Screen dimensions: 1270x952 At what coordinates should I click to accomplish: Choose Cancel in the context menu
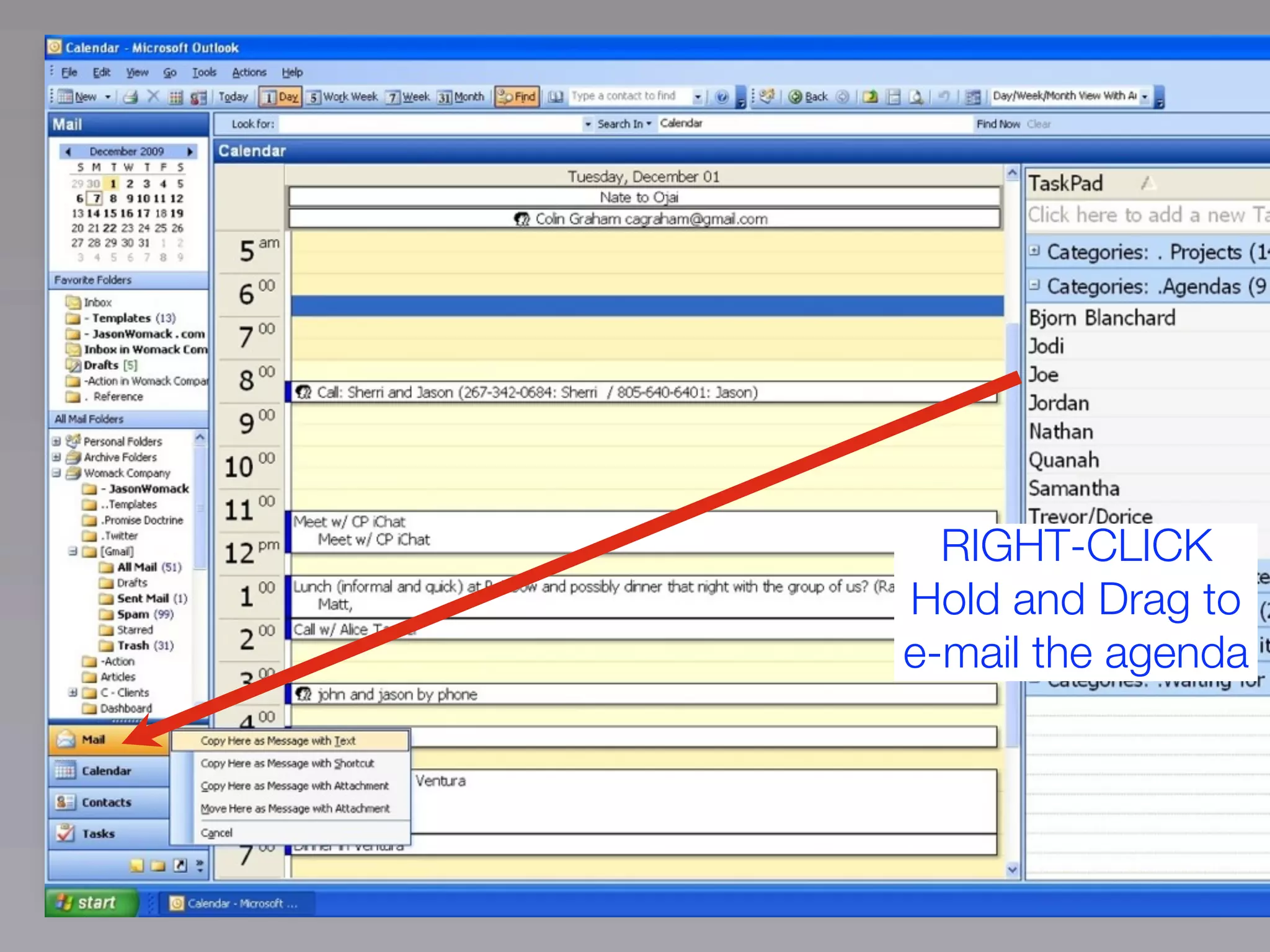[x=290, y=833]
